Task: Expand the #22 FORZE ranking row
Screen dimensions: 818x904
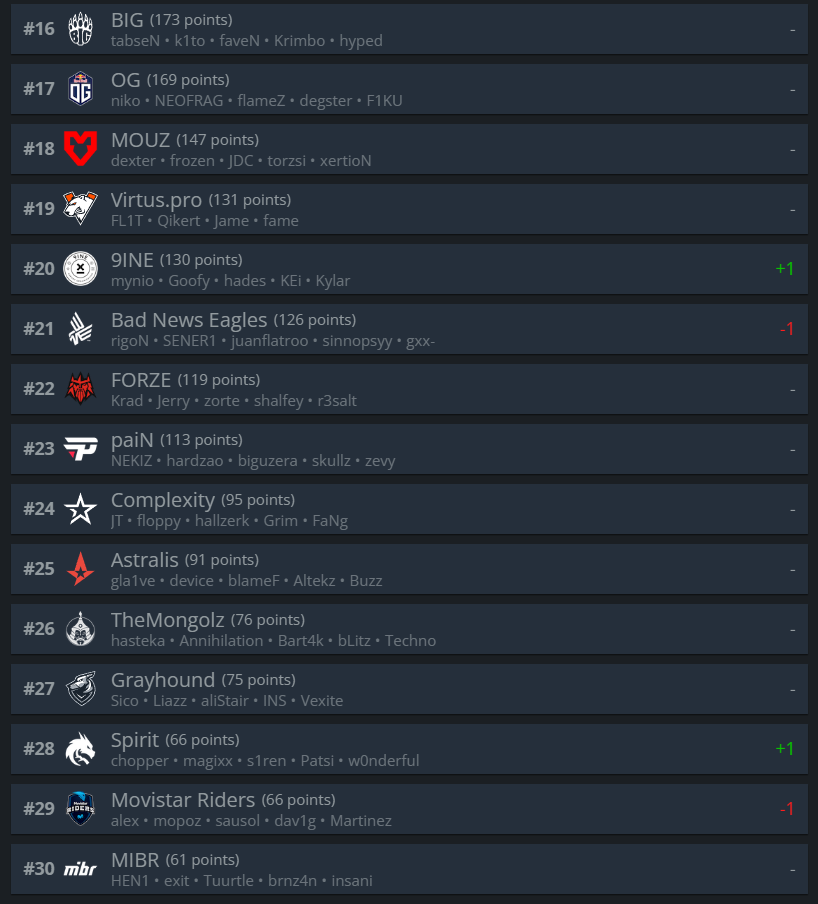Action: [x=409, y=389]
